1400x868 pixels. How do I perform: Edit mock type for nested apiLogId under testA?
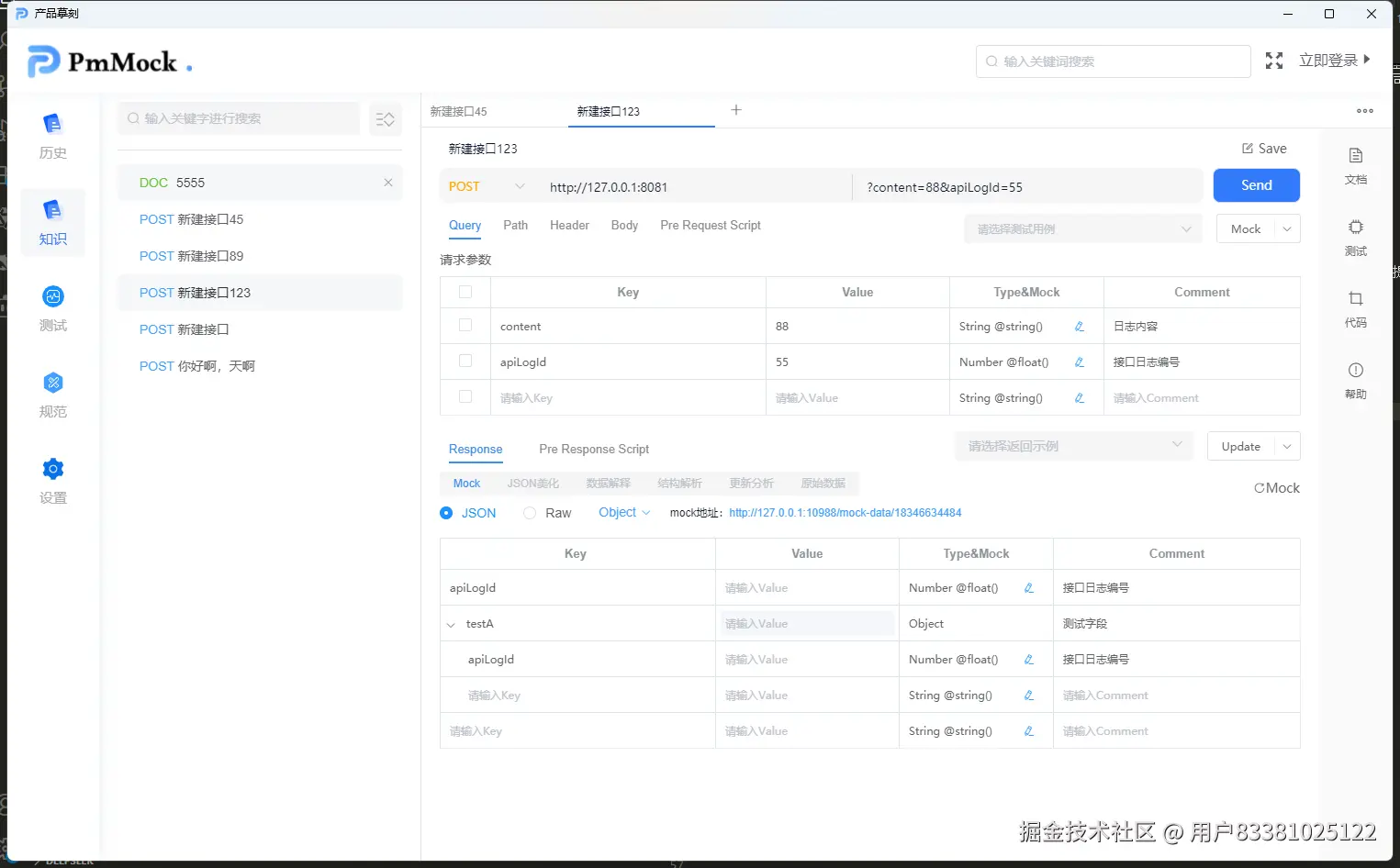1029,660
